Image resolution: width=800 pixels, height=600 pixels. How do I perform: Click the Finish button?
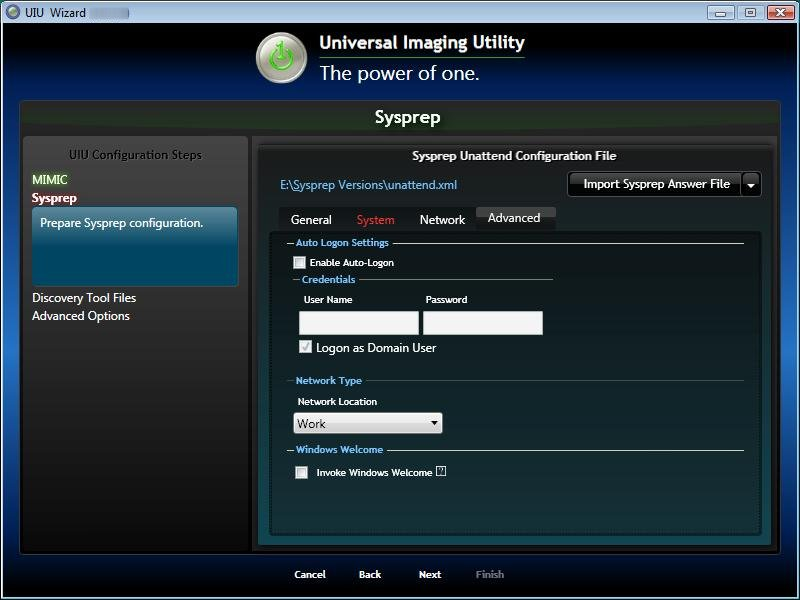point(490,574)
